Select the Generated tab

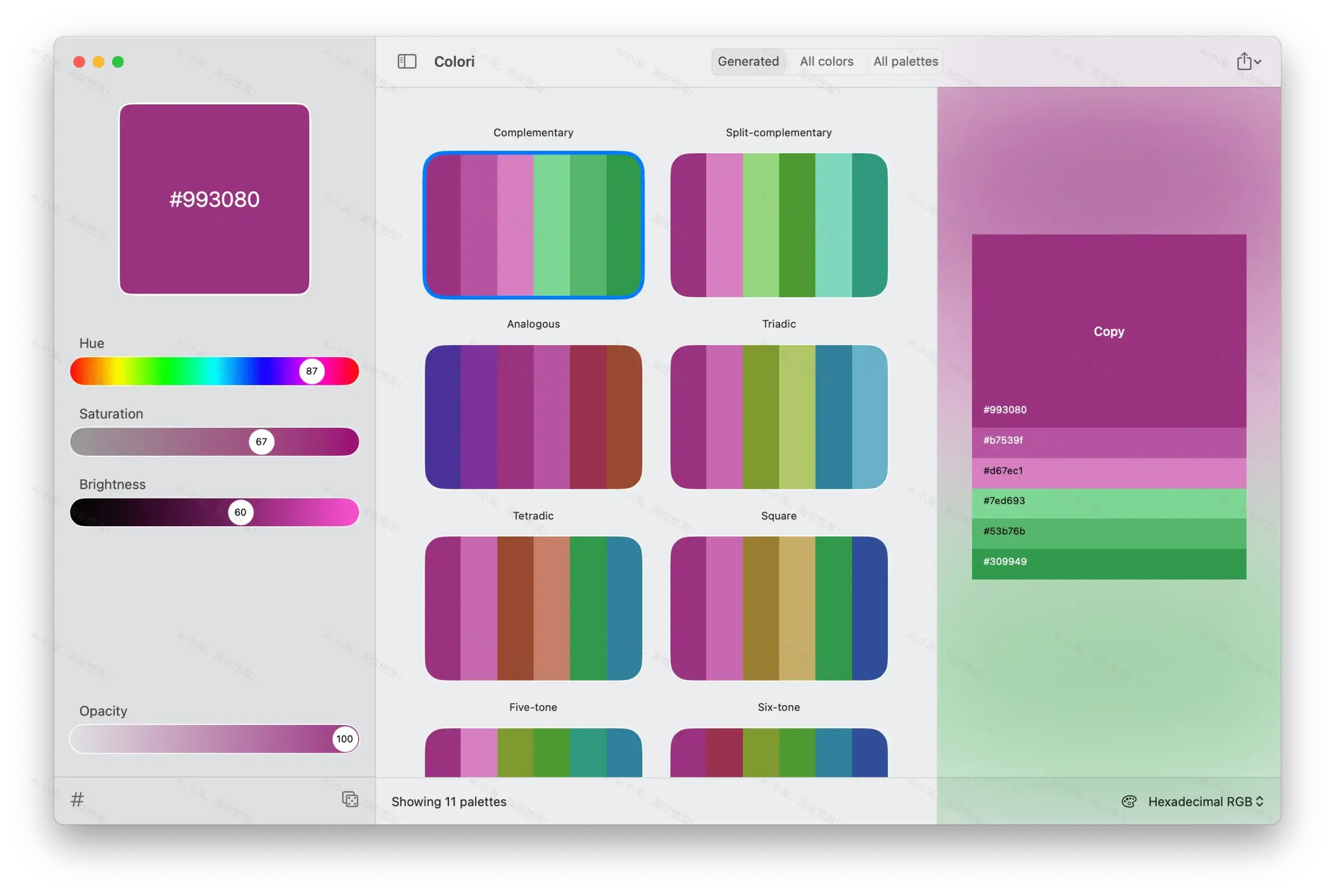click(748, 61)
